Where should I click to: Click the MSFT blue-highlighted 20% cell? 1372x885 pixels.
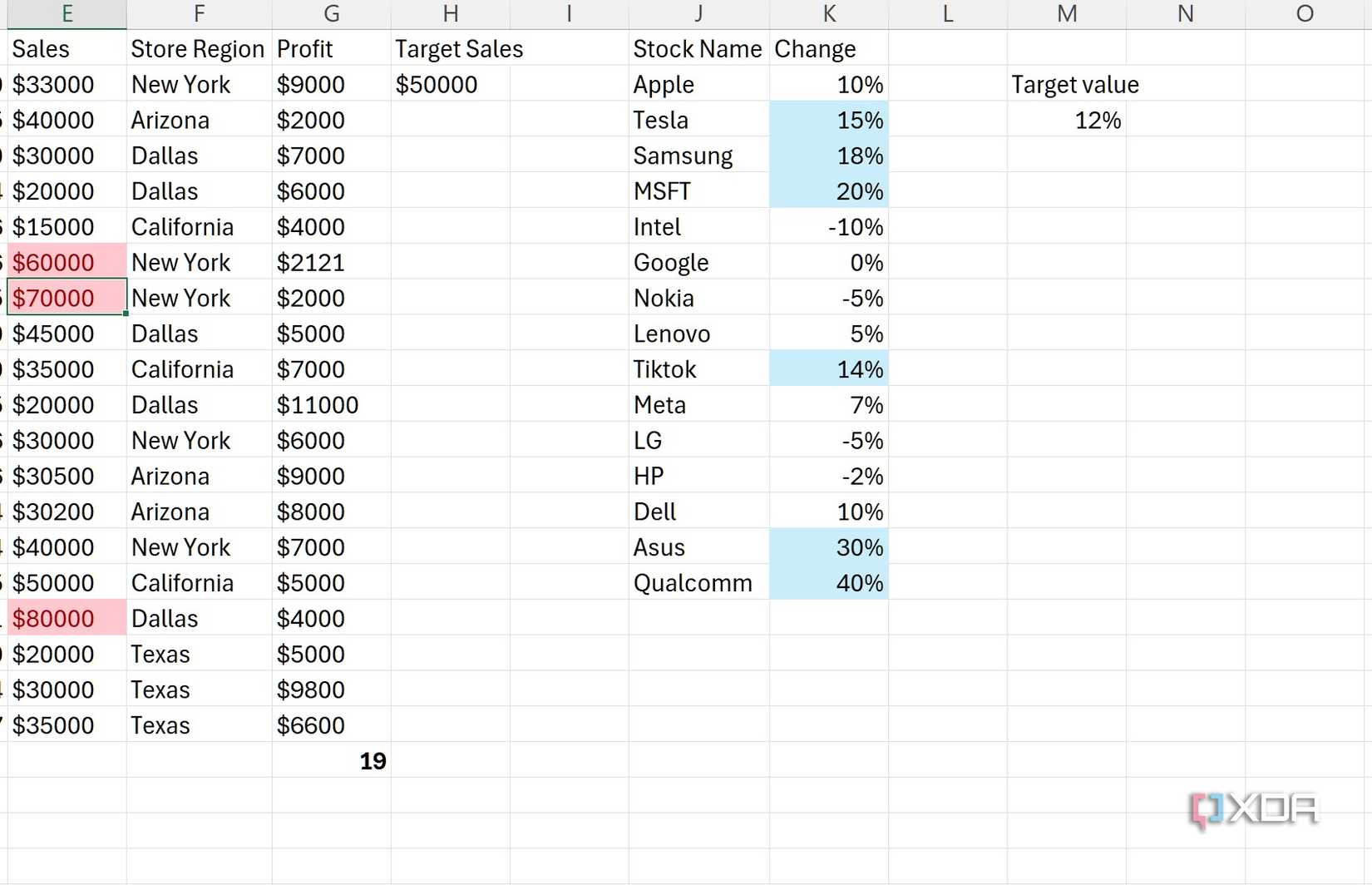pyautogui.click(x=860, y=191)
